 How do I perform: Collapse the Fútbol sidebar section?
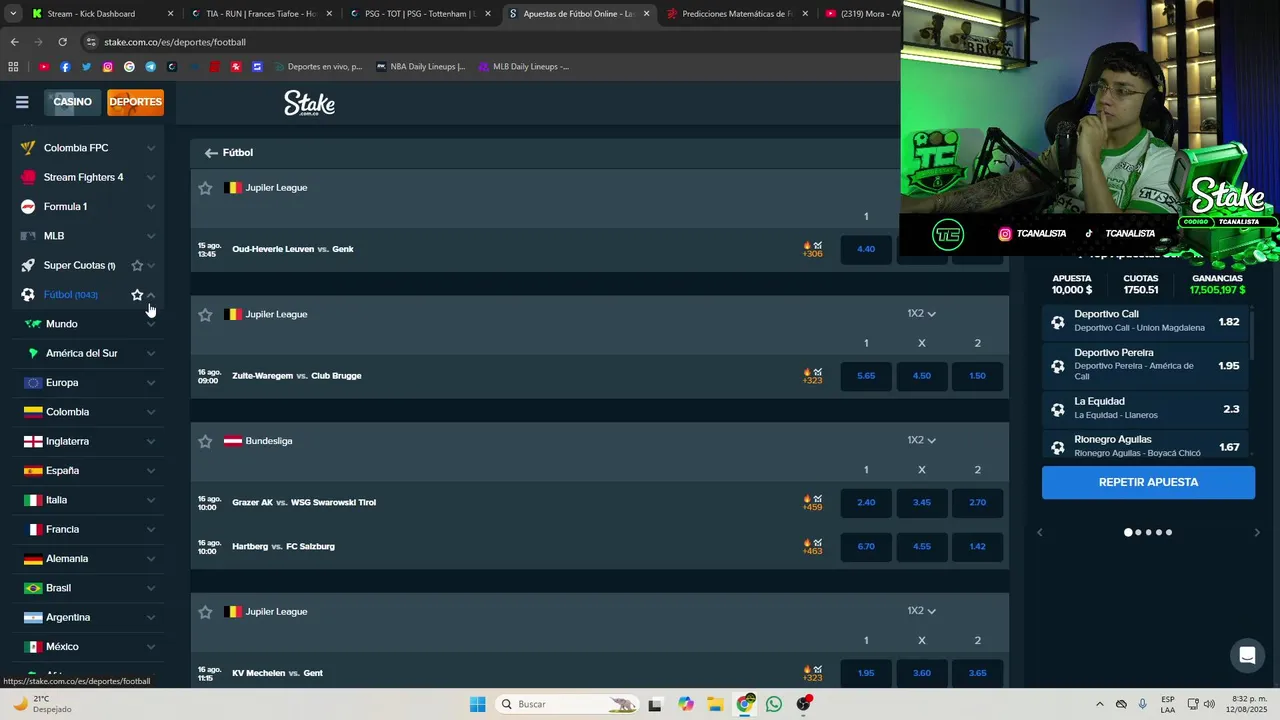(151, 295)
